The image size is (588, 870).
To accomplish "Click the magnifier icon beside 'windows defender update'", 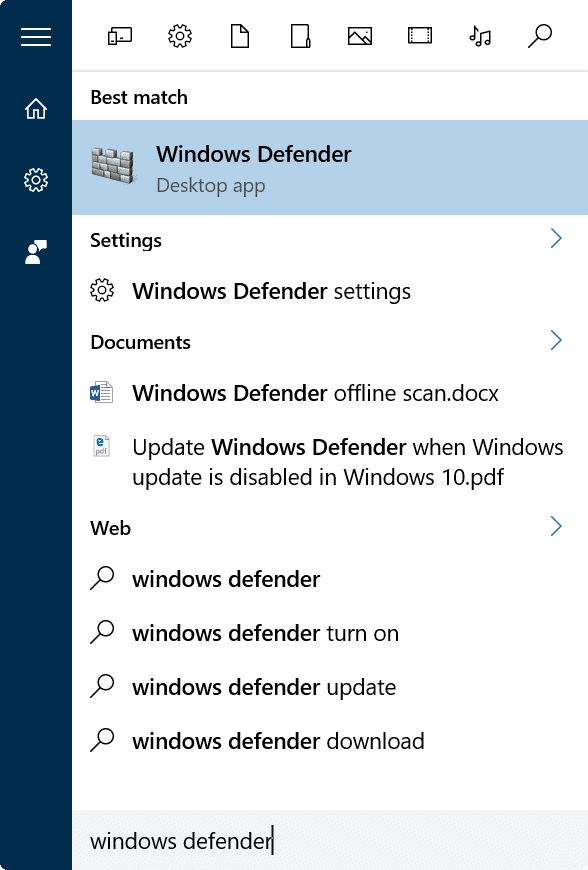I will click(102, 686).
